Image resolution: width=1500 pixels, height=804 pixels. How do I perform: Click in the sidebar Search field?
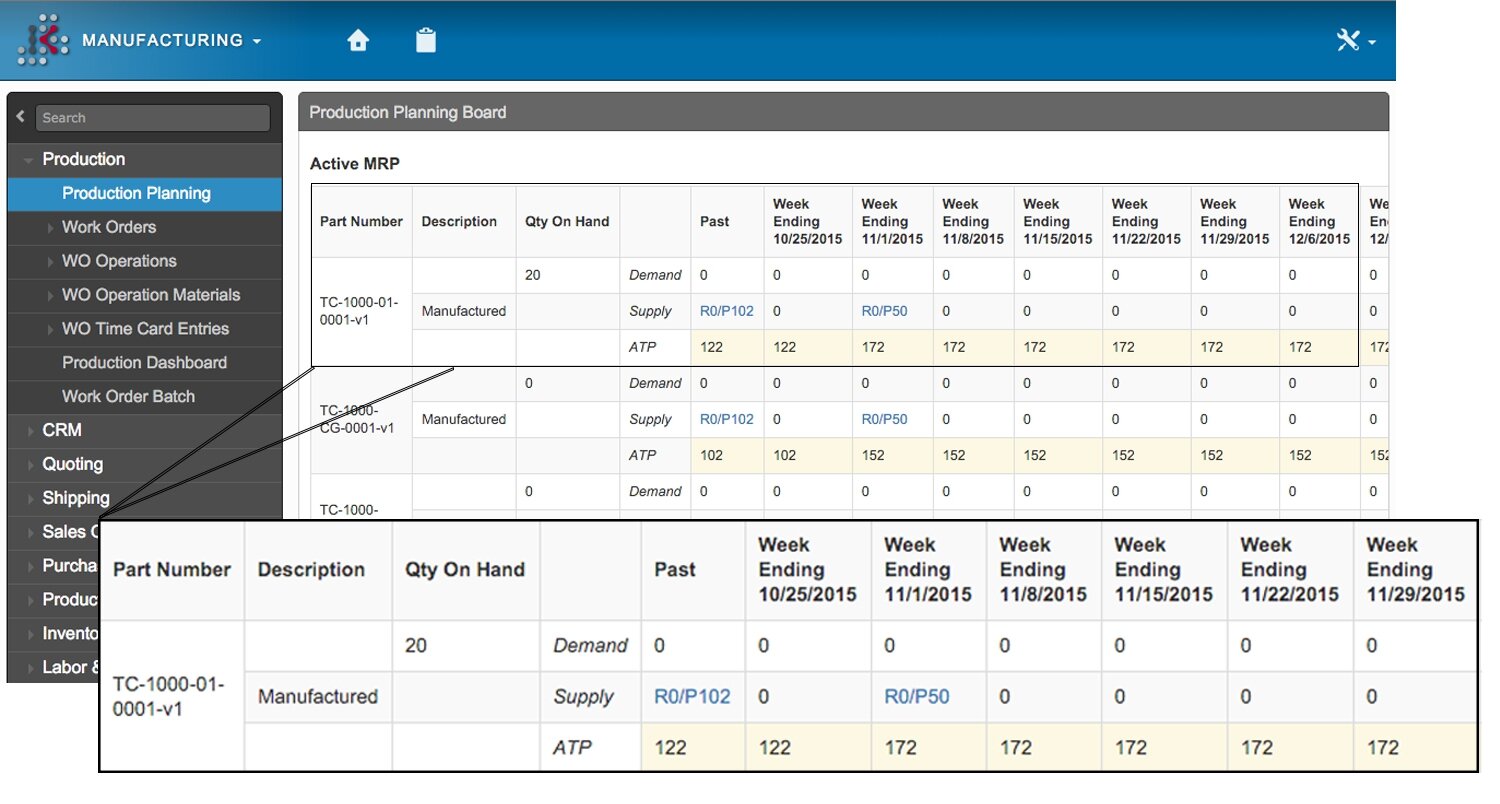(x=152, y=118)
